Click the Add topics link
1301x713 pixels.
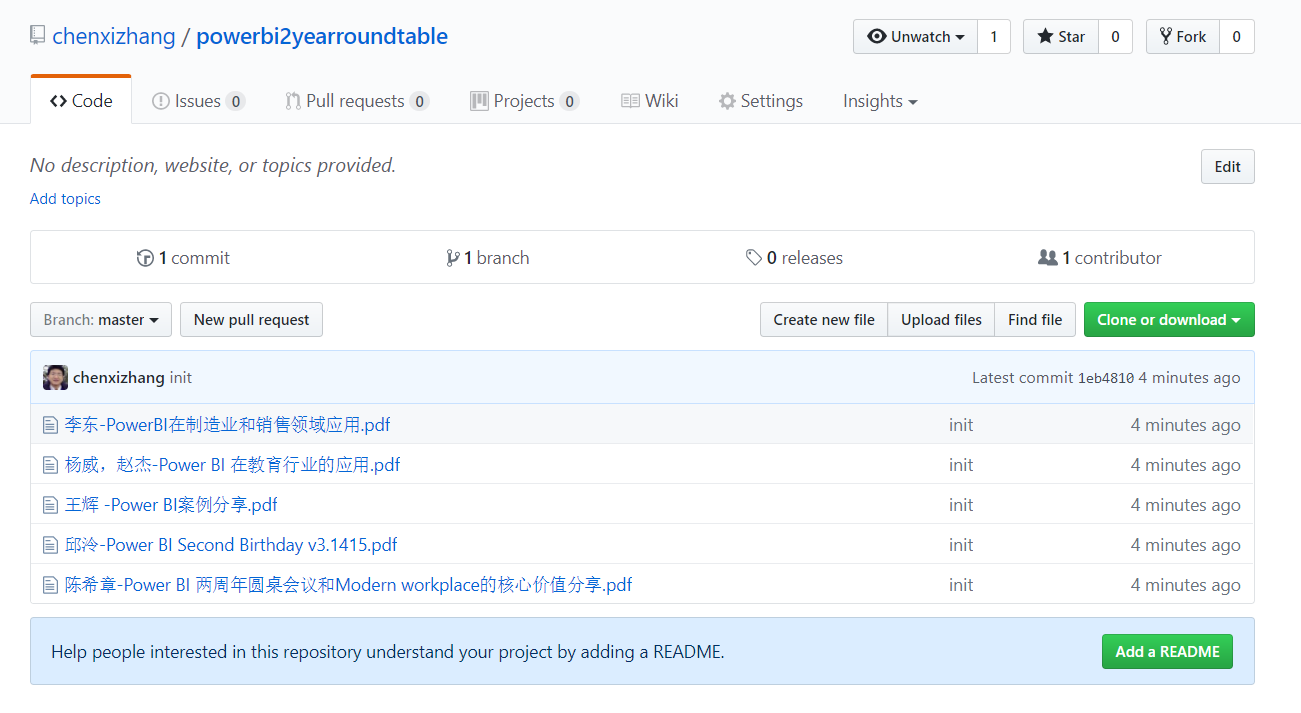point(65,199)
